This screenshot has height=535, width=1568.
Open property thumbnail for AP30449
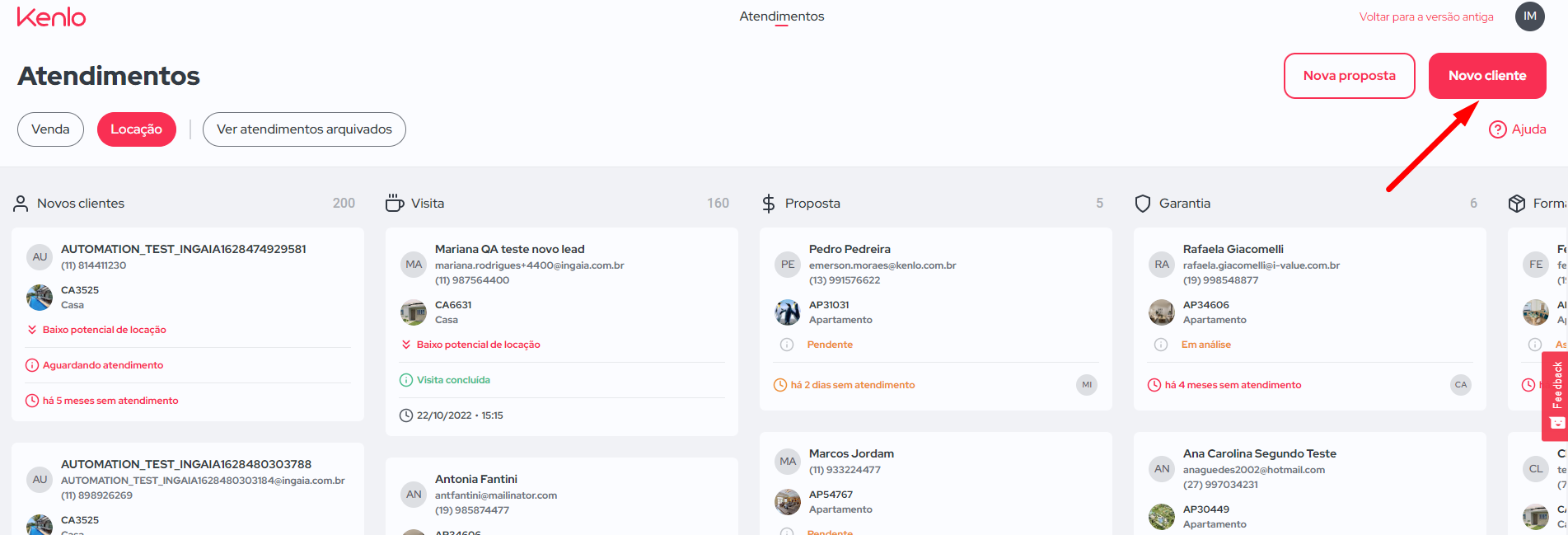[x=1162, y=517]
